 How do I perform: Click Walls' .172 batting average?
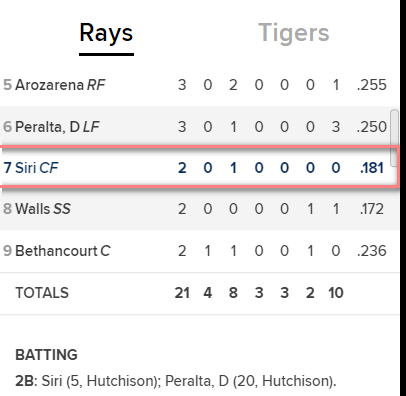click(x=372, y=209)
